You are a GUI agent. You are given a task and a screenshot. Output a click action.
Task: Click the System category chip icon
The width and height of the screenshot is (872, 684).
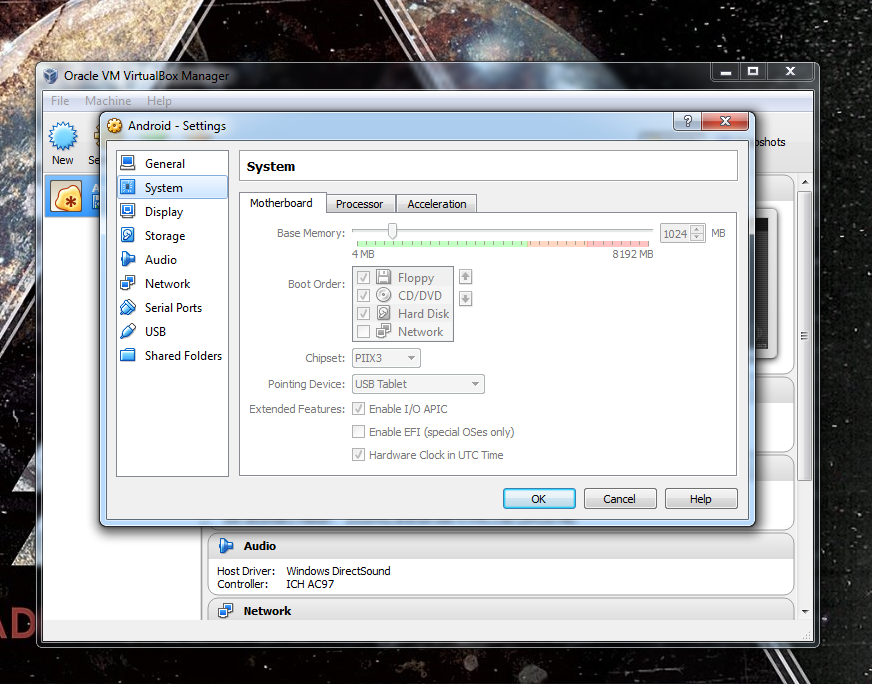click(128, 187)
